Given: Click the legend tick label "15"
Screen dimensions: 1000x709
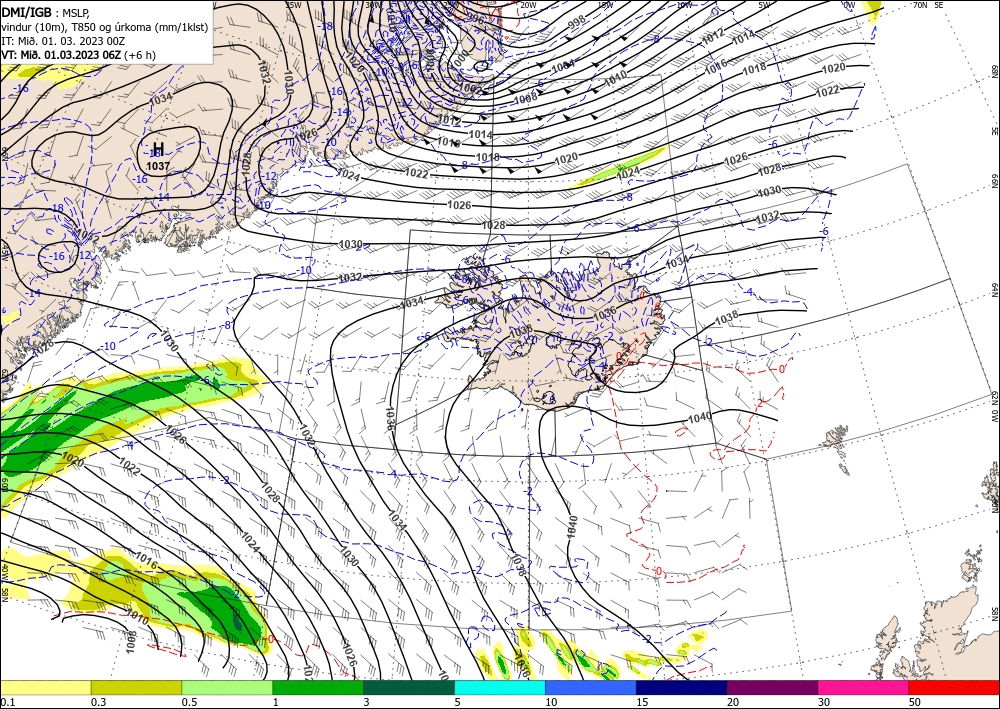Looking at the screenshot, I should (x=642, y=702).
